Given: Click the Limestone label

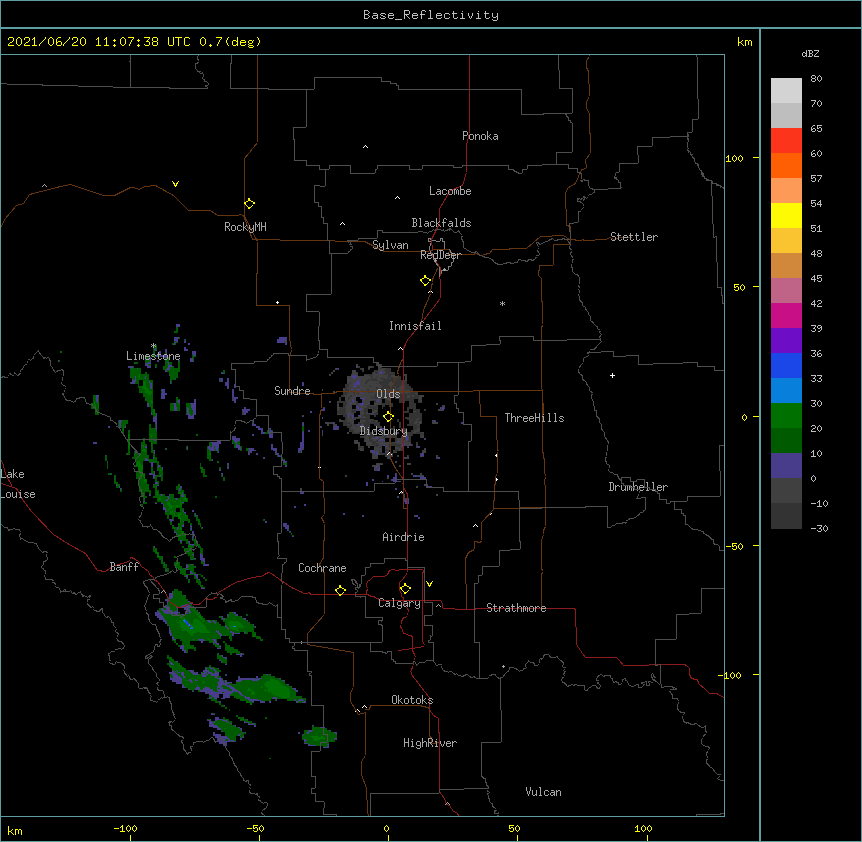Looking at the screenshot, I should coord(153,356).
